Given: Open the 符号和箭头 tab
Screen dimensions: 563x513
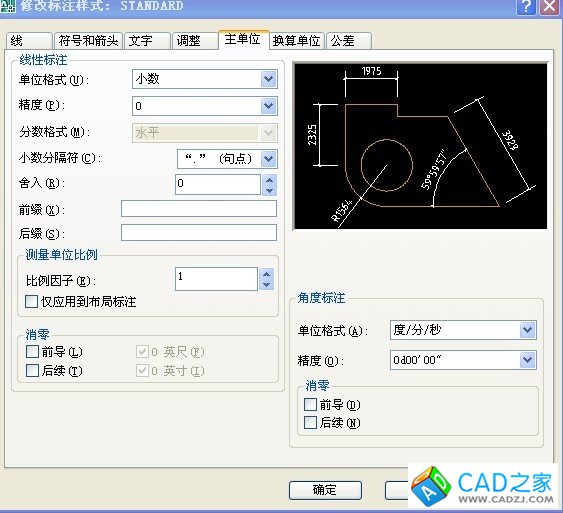Looking at the screenshot, I should (x=88, y=41).
